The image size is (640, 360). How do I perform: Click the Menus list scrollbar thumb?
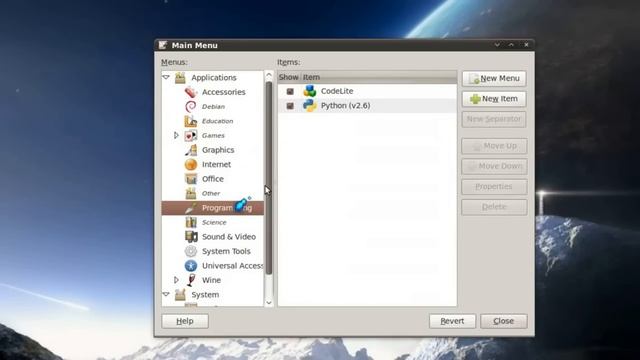(x=269, y=178)
